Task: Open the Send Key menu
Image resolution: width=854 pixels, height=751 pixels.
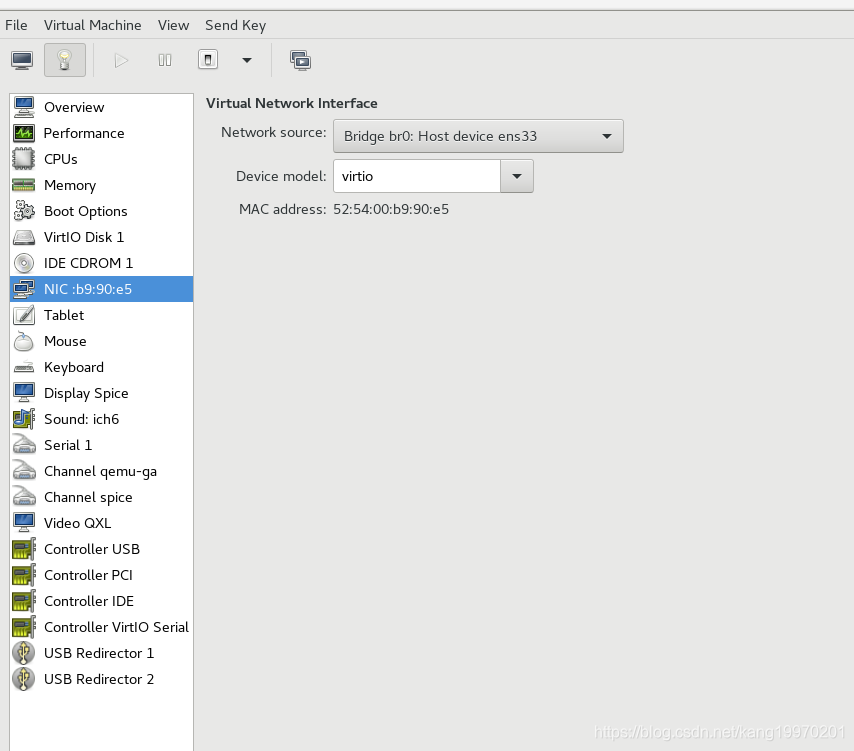Action: click(x=235, y=25)
